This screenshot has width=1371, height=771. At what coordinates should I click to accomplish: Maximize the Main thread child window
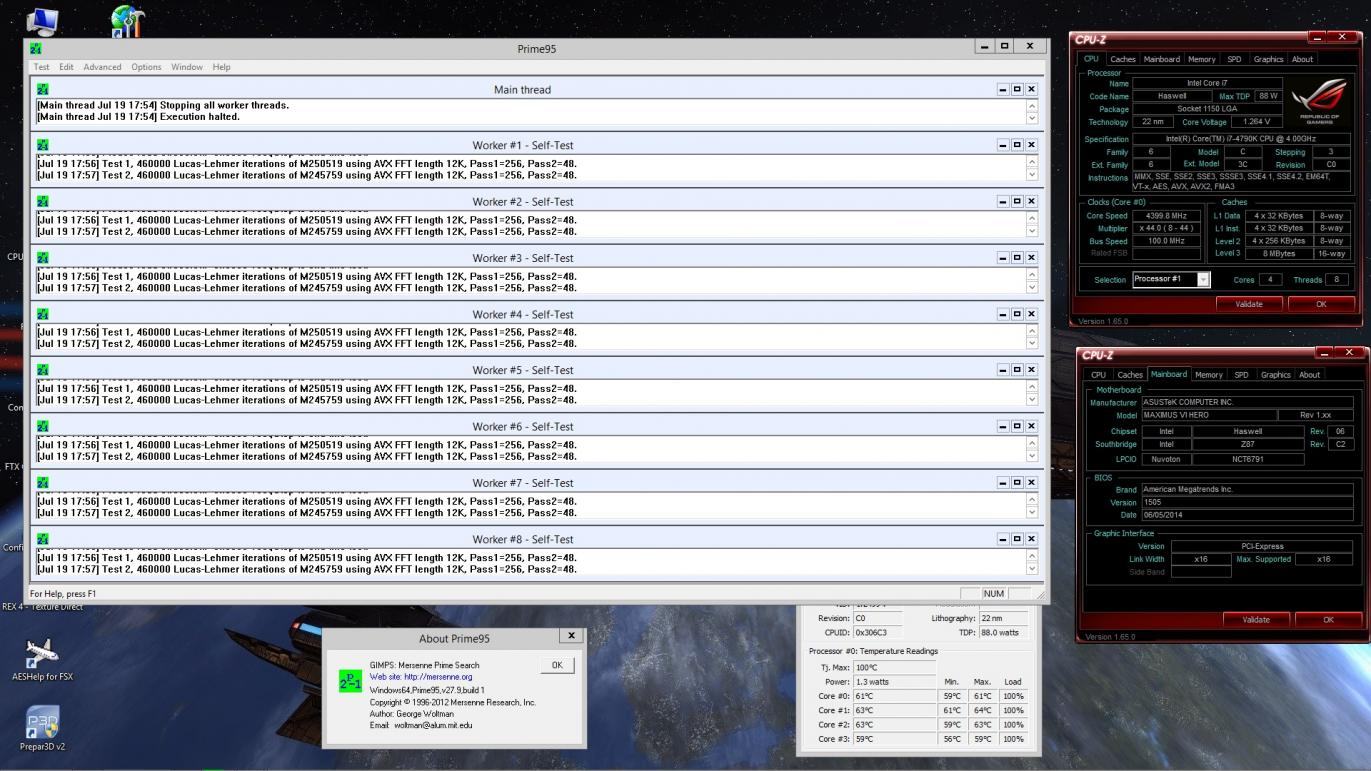[1017, 89]
